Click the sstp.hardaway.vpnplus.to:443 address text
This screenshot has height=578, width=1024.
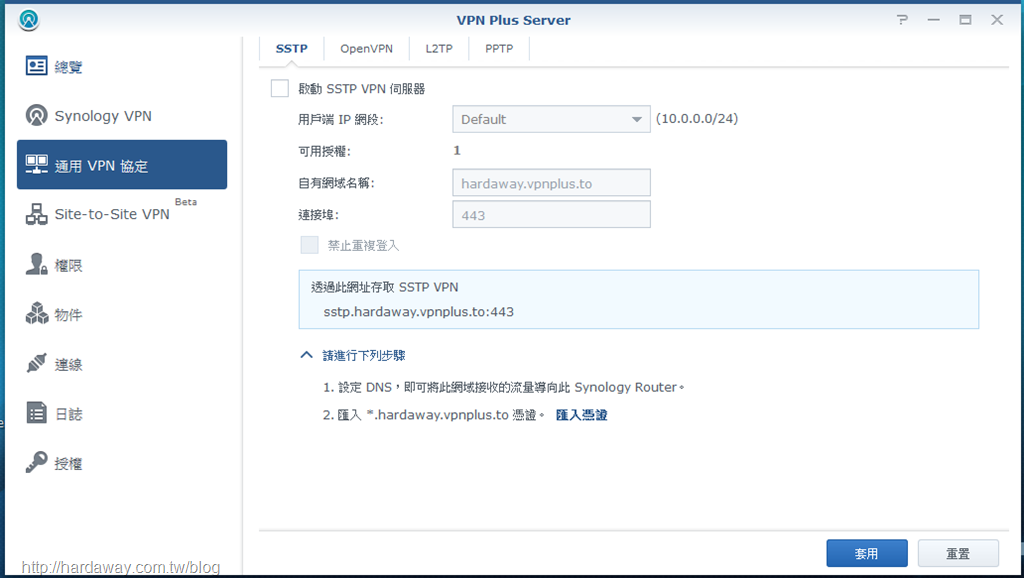pos(419,312)
